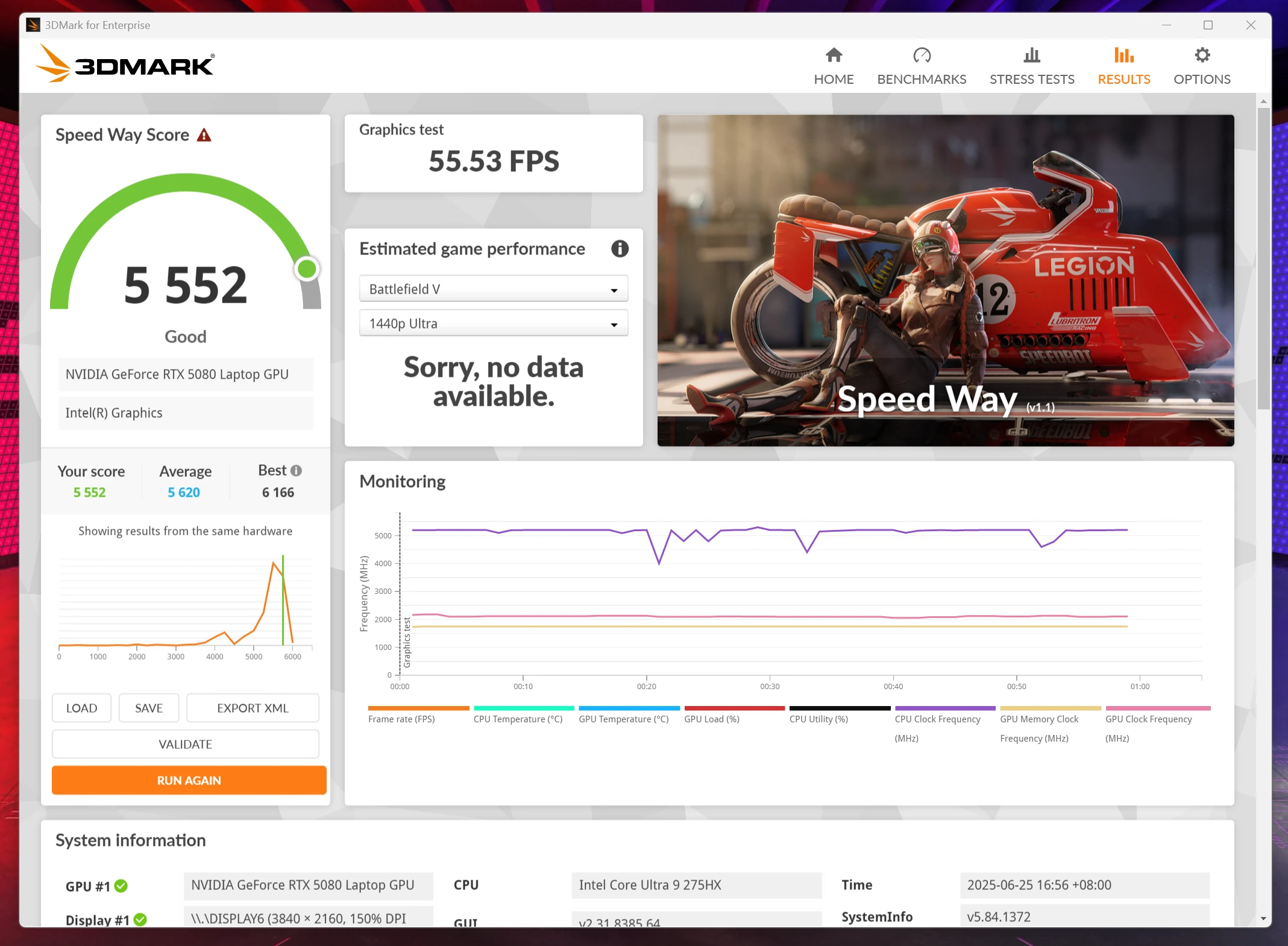
Task: Open the Battlefield V game dropdown
Action: (493, 289)
